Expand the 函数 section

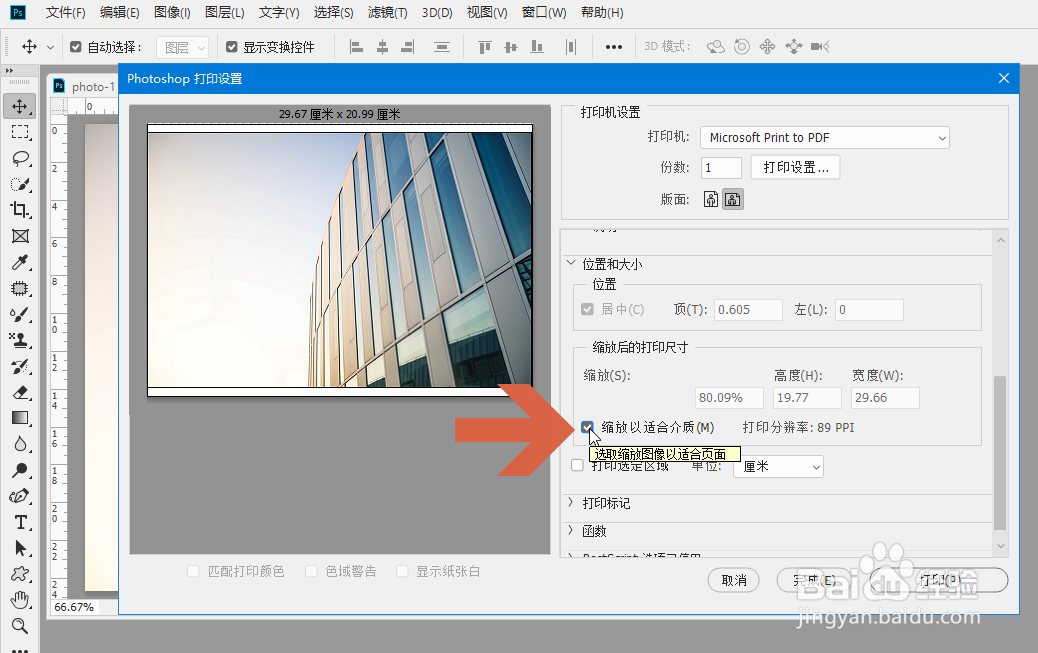pos(571,530)
